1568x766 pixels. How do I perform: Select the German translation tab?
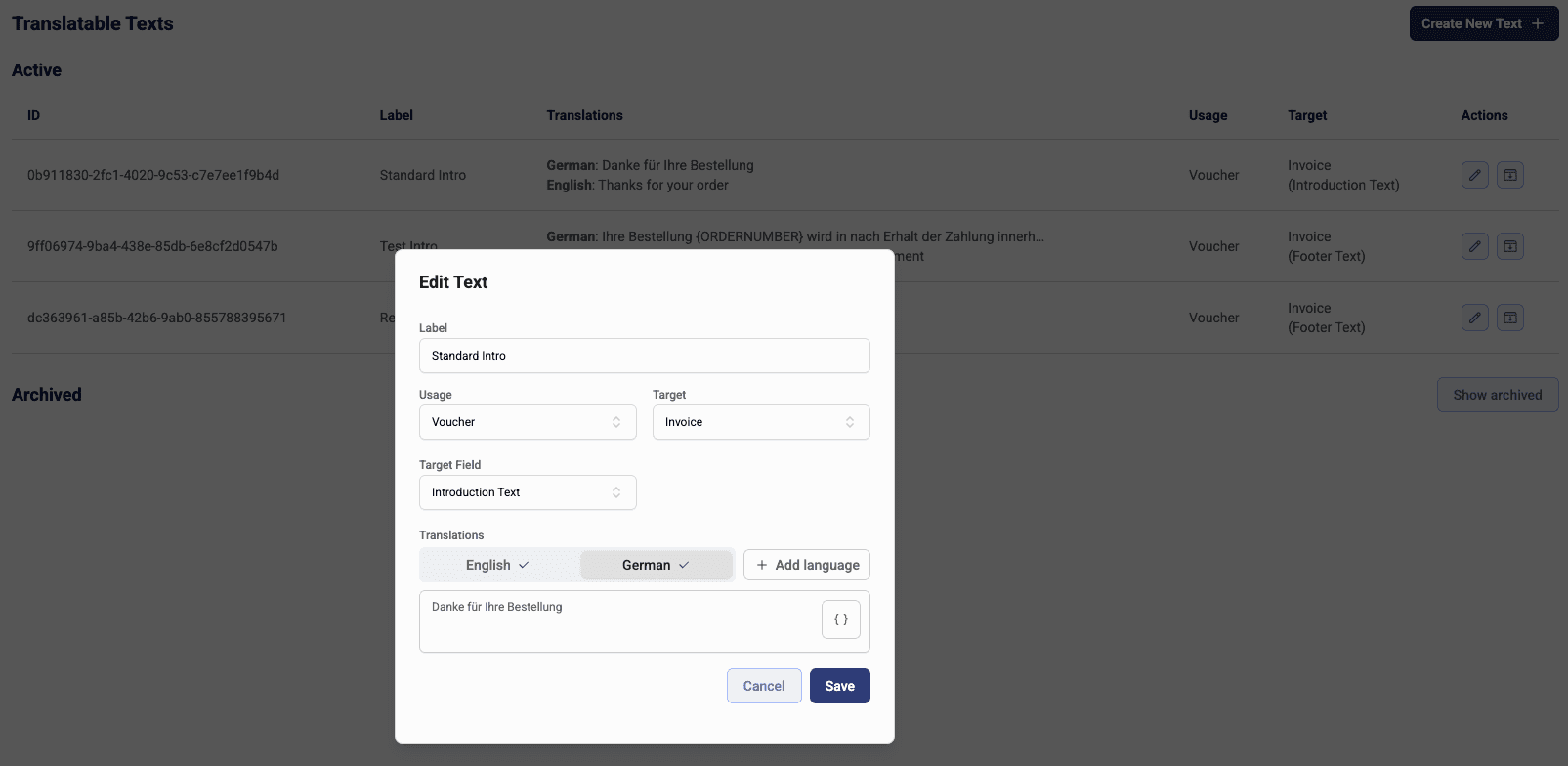pos(656,565)
